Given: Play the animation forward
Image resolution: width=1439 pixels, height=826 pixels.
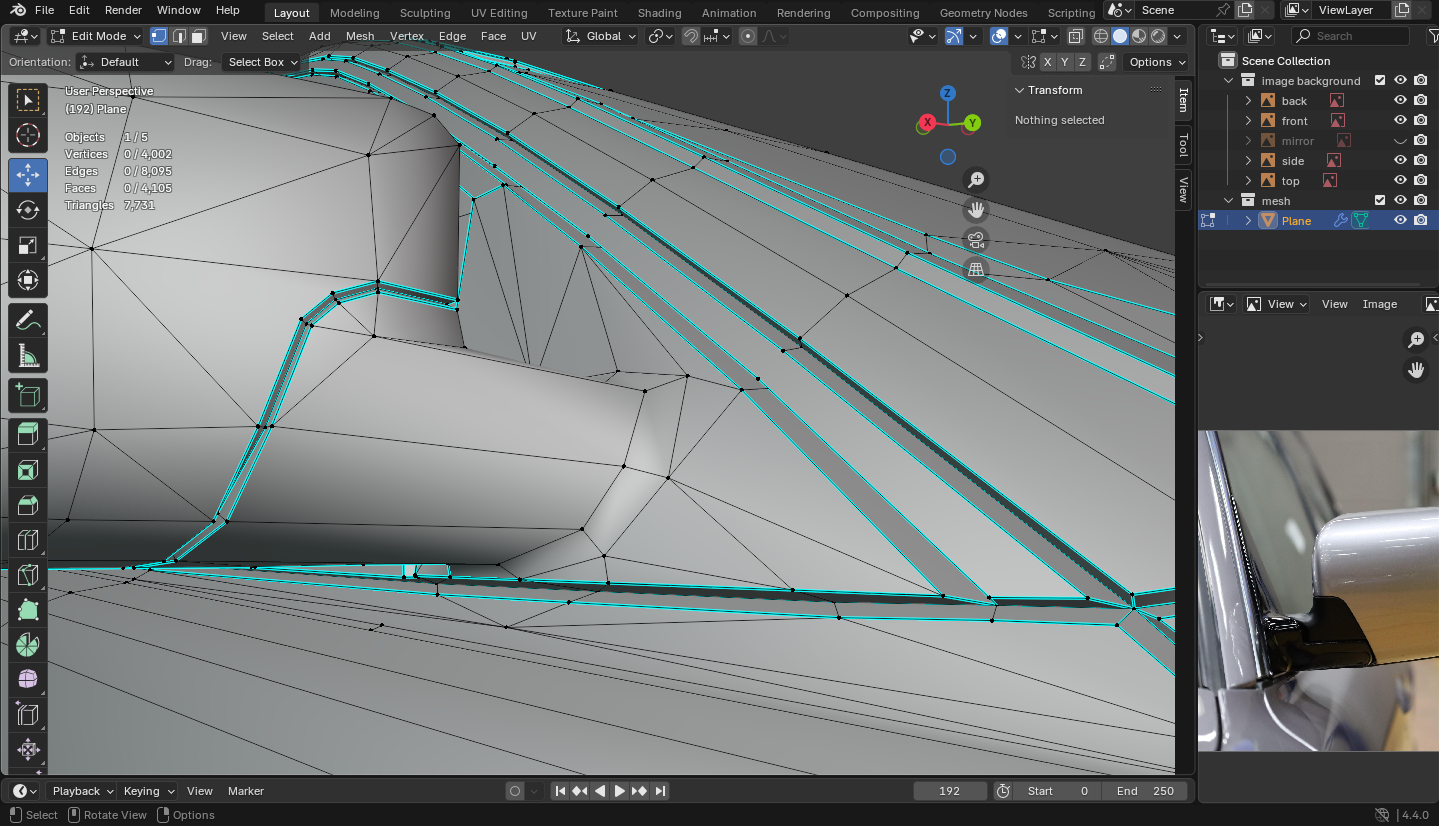Looking at the screenshot, I should click(x=619, y=791).
